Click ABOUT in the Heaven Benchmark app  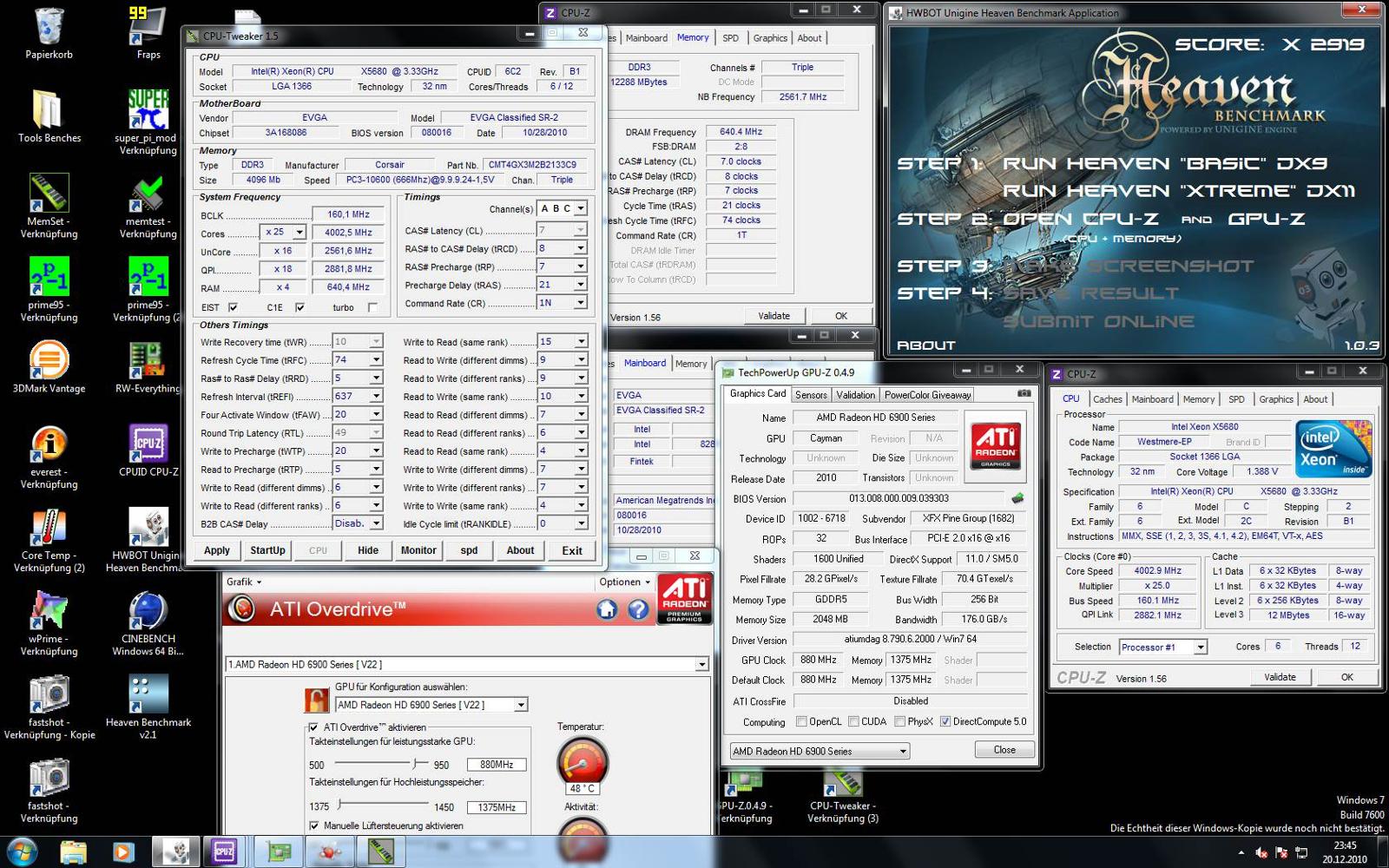point(925,345)
